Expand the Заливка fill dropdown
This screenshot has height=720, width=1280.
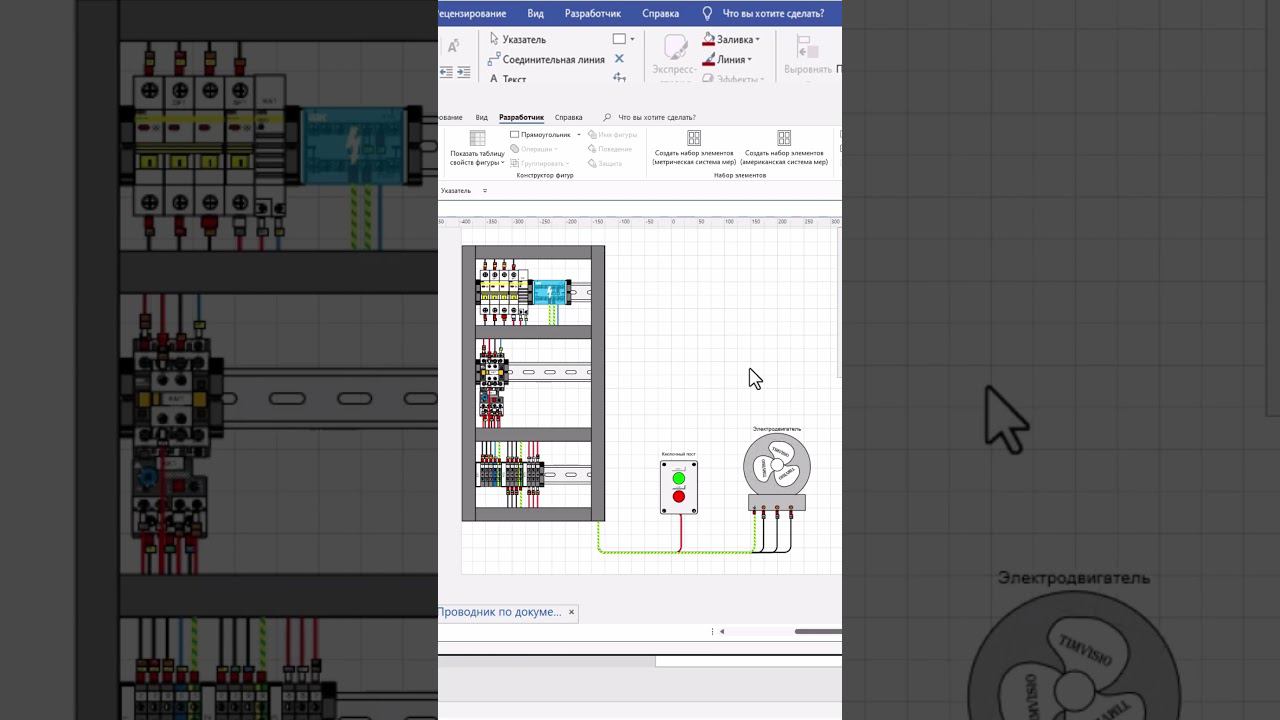[x=757, y=39]
